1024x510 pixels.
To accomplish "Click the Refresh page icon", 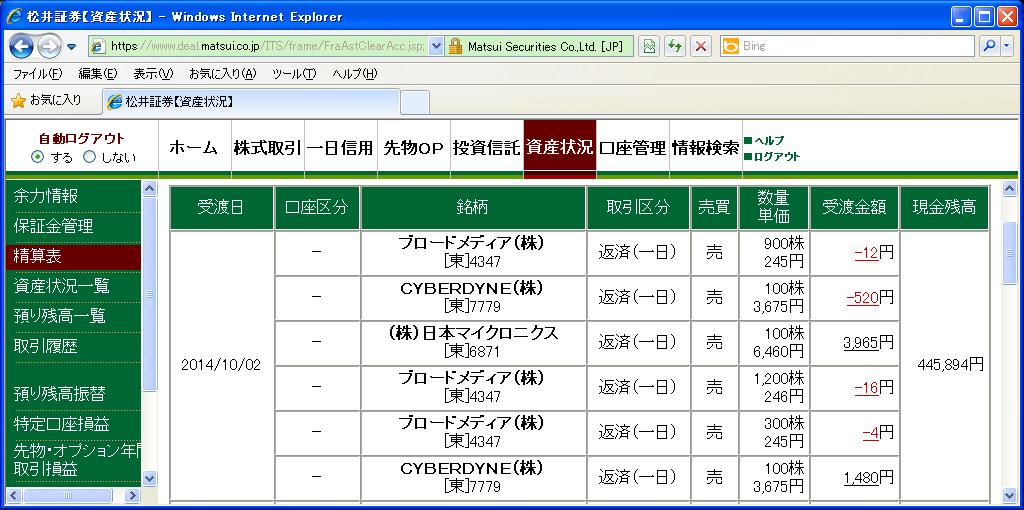I will point(675,46).
